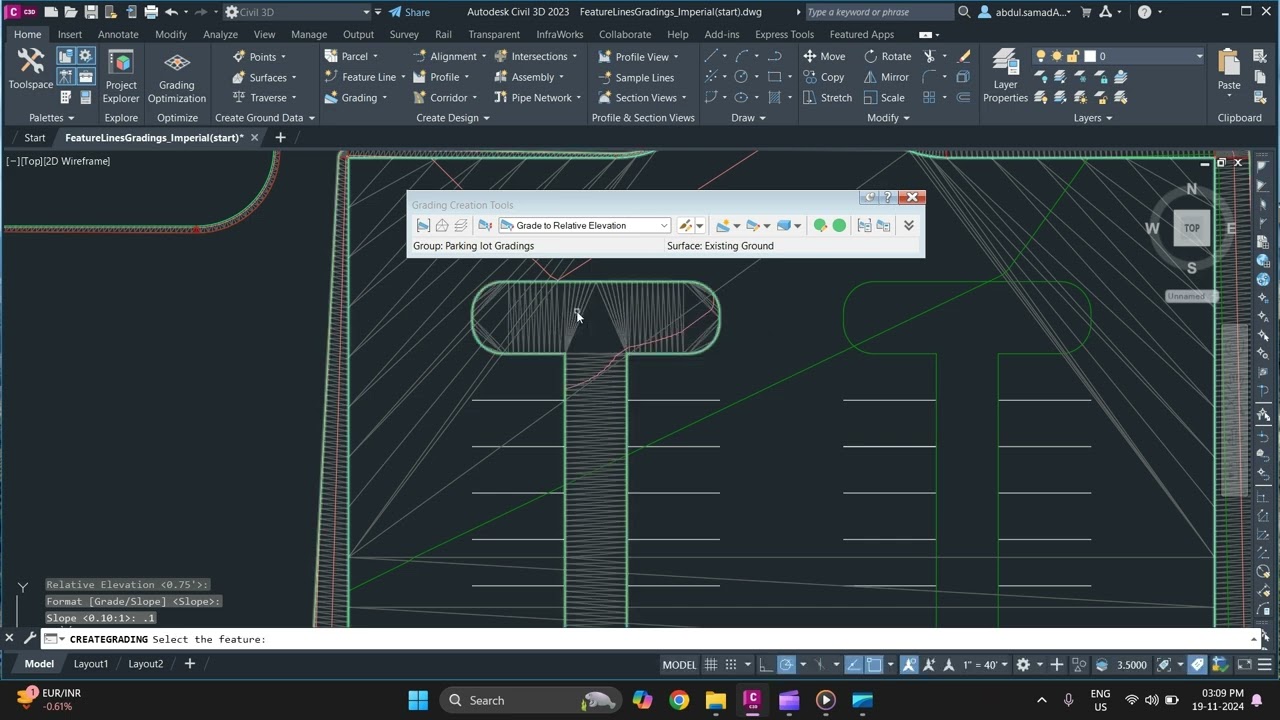Open Grading Optimization tool

pyautogui.click(x=177, y=76)
